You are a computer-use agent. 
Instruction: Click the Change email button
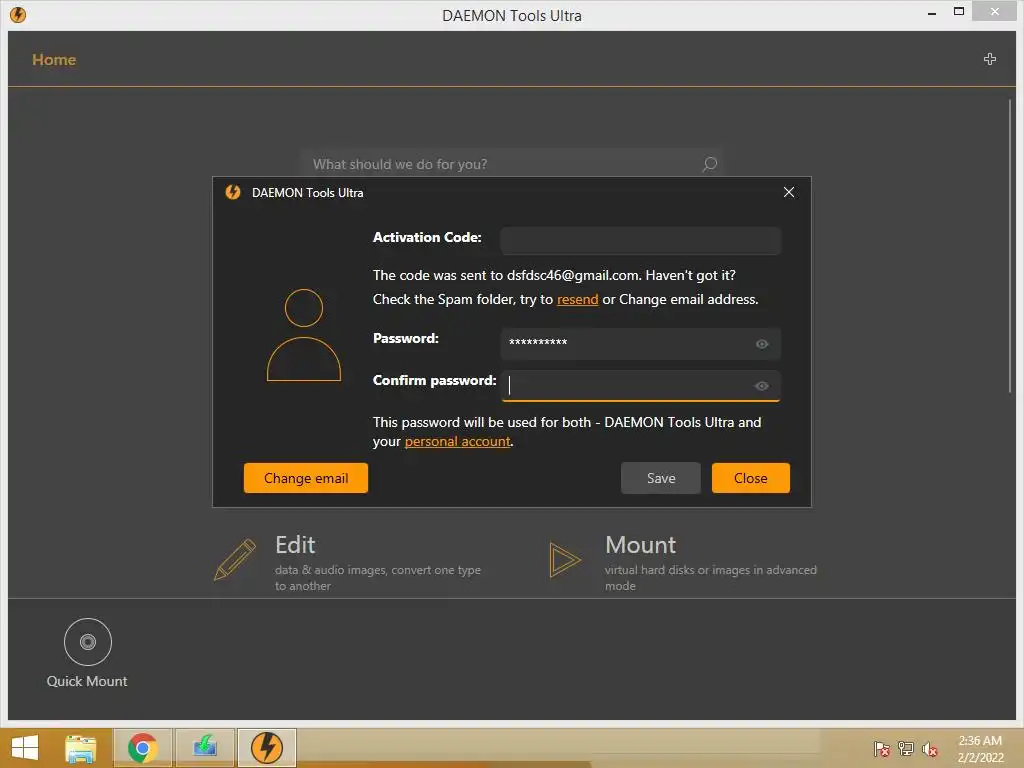click(x=306, y=478)
